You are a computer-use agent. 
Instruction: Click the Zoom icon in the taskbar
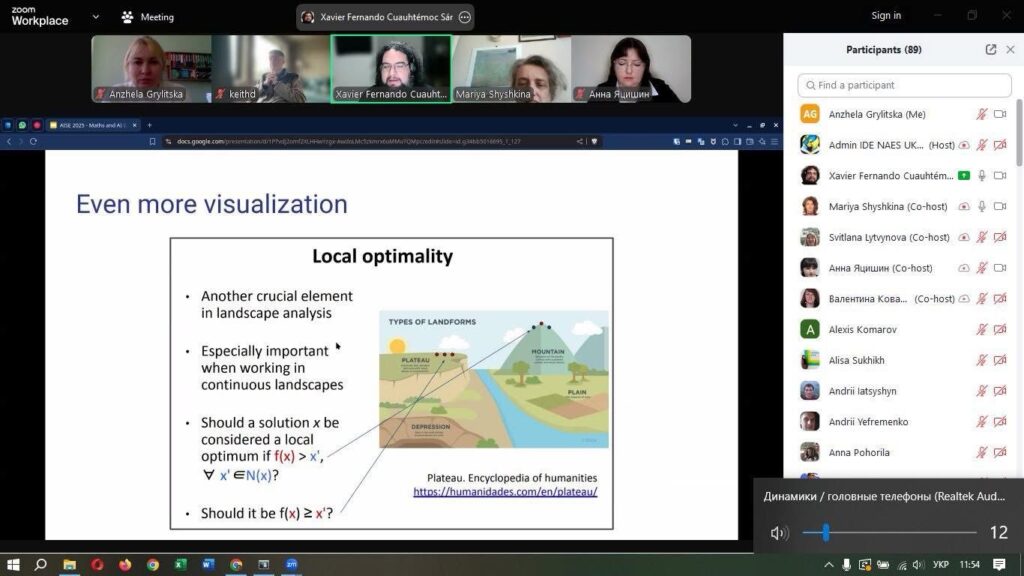[x=292, y=565]
